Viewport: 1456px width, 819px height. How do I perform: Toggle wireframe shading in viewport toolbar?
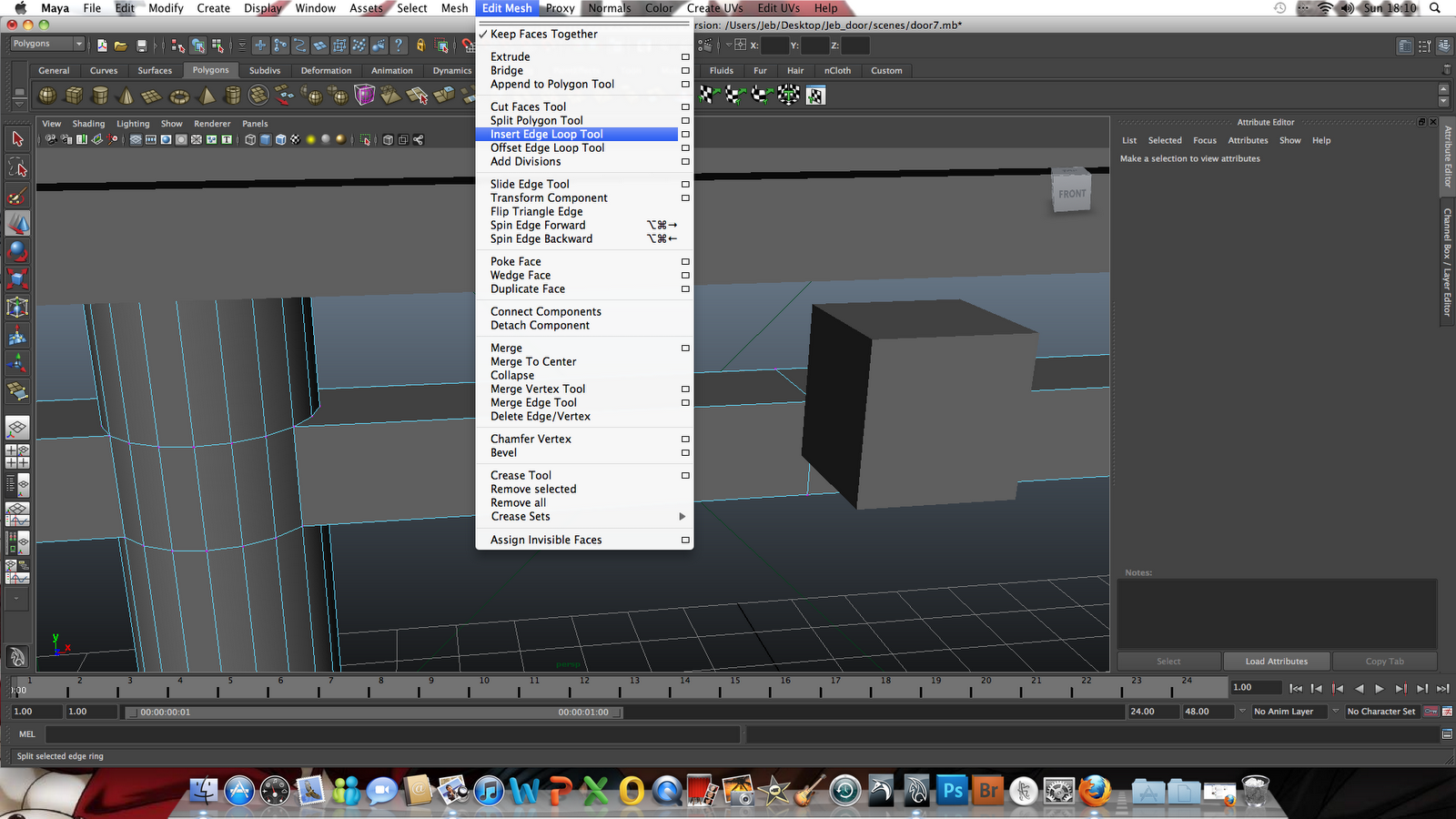coord(250,140)
